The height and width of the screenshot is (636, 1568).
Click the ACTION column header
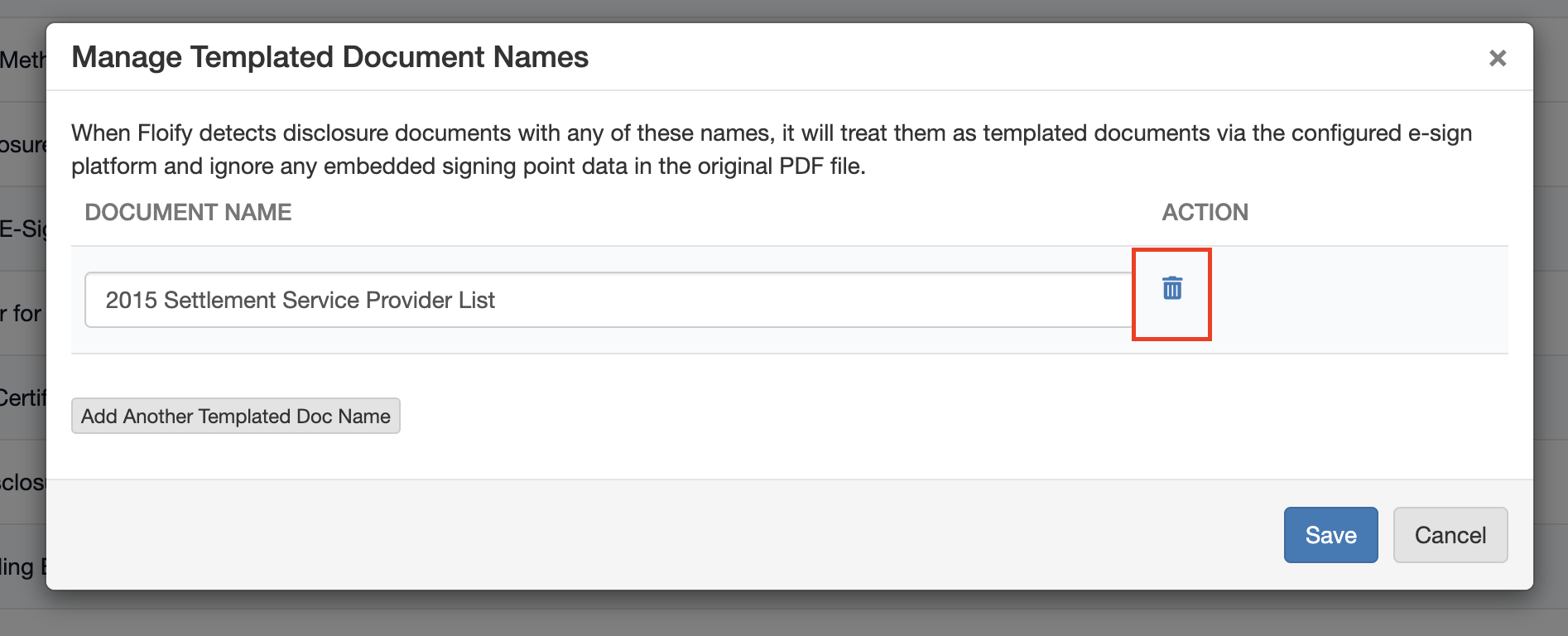1205,213
